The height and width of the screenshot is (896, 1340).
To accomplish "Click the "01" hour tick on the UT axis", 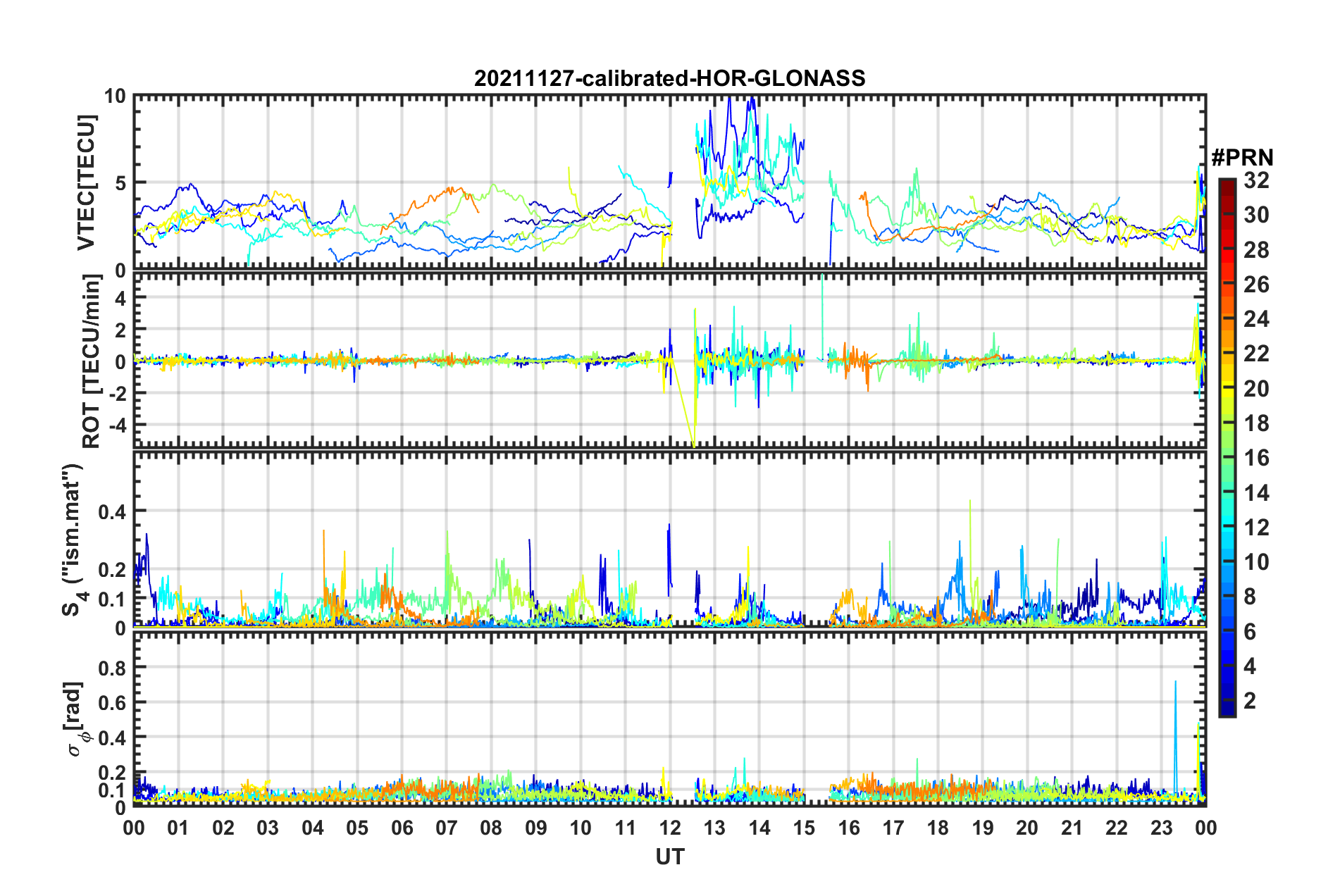I will point(178,828).
